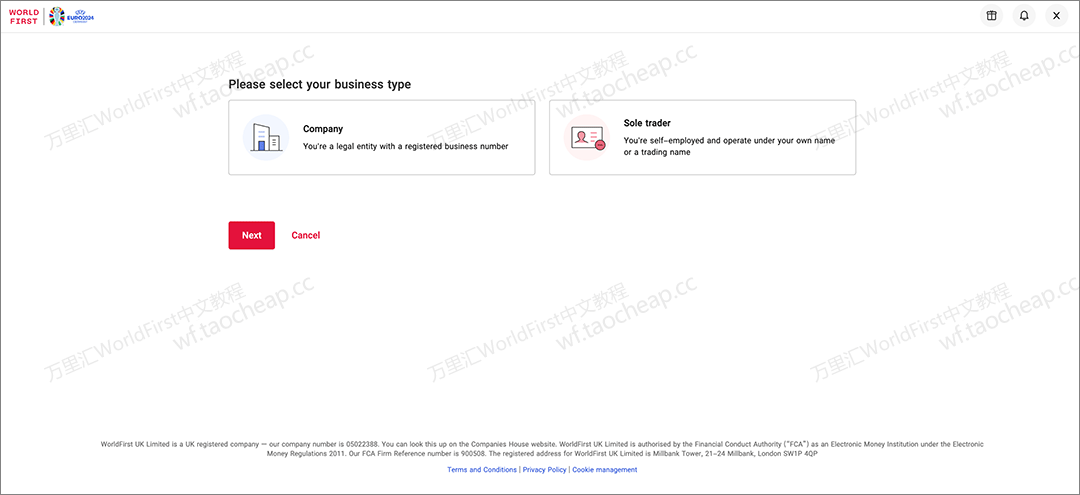Click the WorldFirst UK Limited footer disclaimer
The image size is (1080, 495).
(x=542, y=450)
